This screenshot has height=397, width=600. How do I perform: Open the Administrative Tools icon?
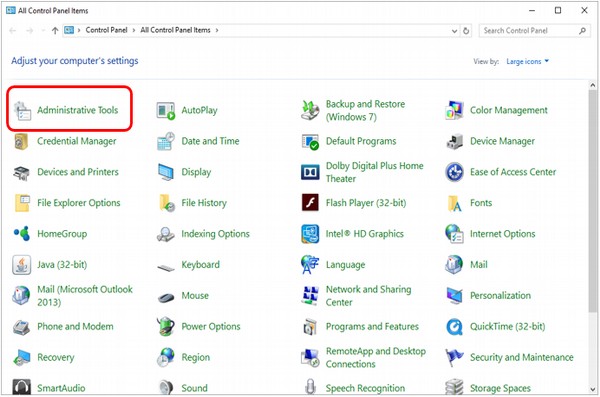22,111
